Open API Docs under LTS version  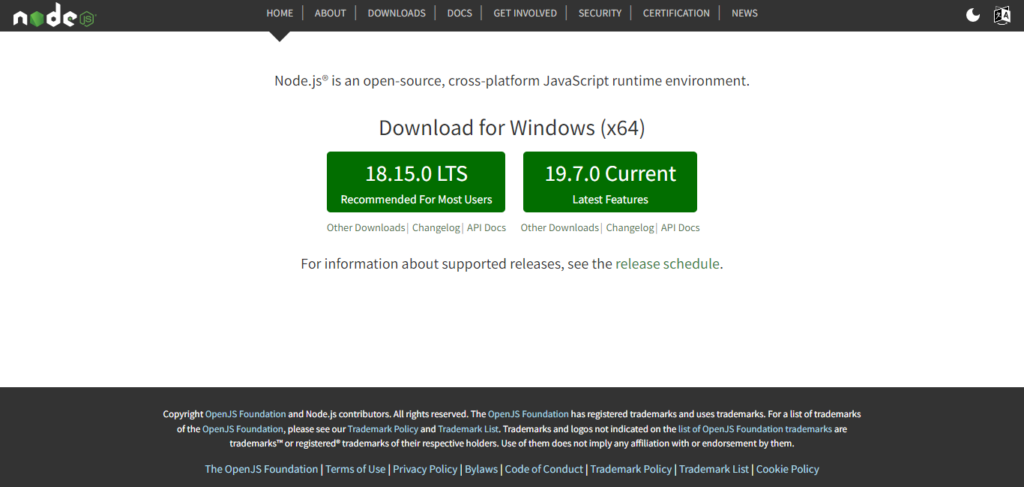[x=486, y=228]
